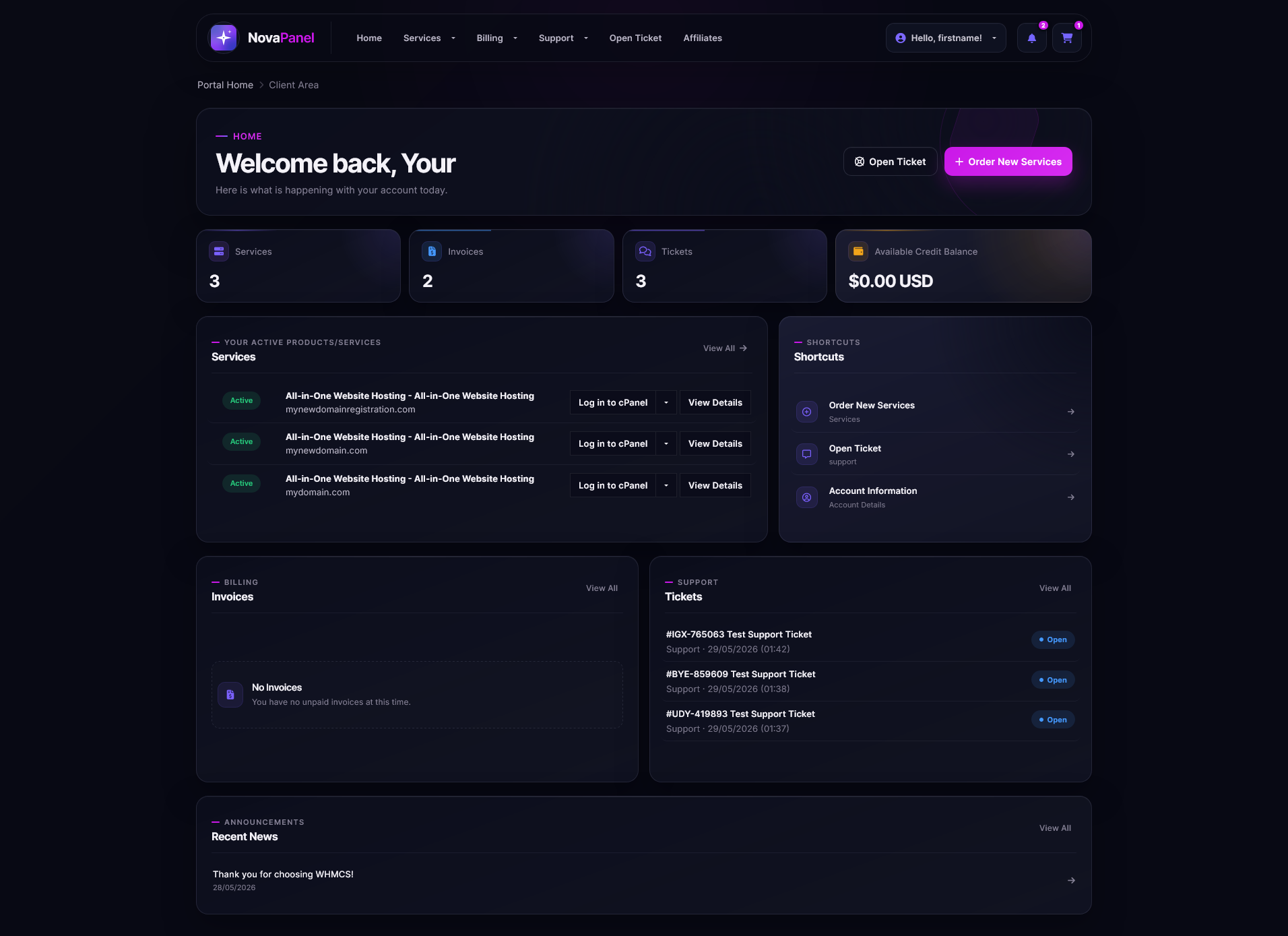Click the Services stat card icon
This screenshot has height=936, width=1288.
click(x=218, y=251)
